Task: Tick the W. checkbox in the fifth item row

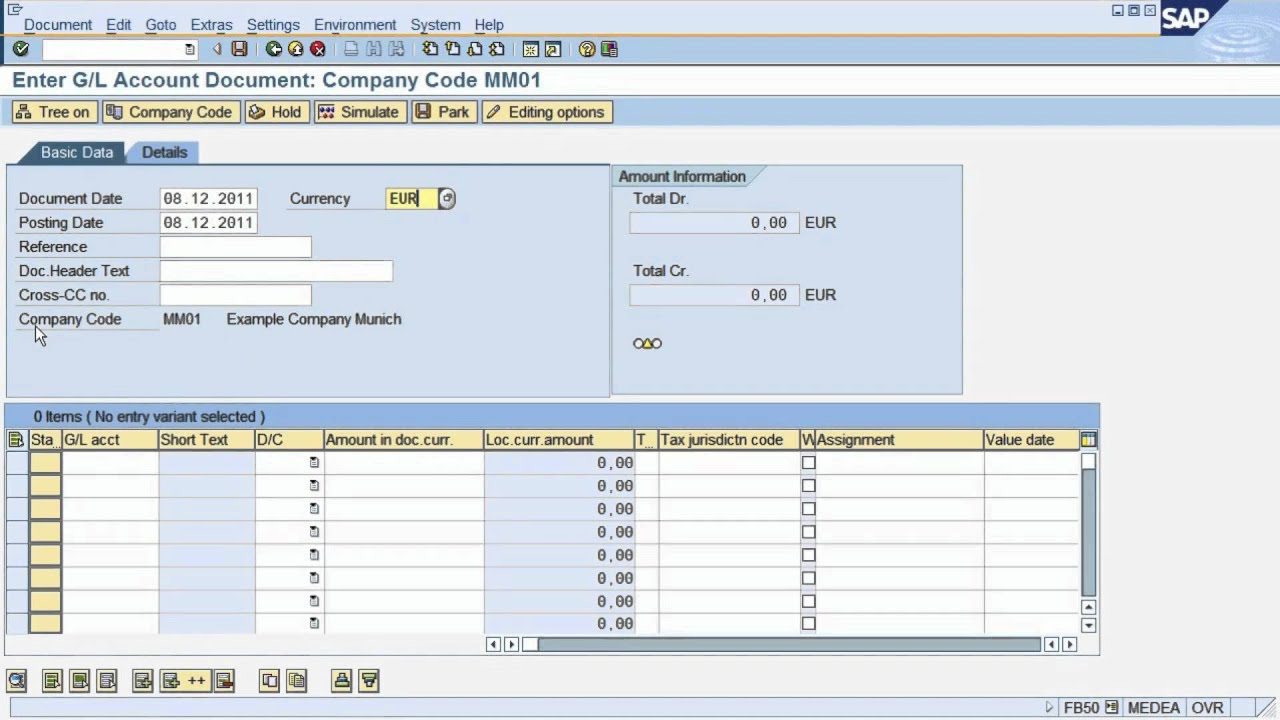Action: click(x=808, y=555)
